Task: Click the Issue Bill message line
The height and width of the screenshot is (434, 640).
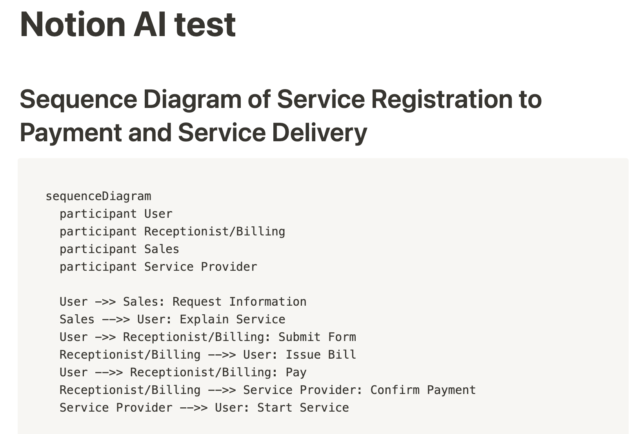Action: point(208,354)
